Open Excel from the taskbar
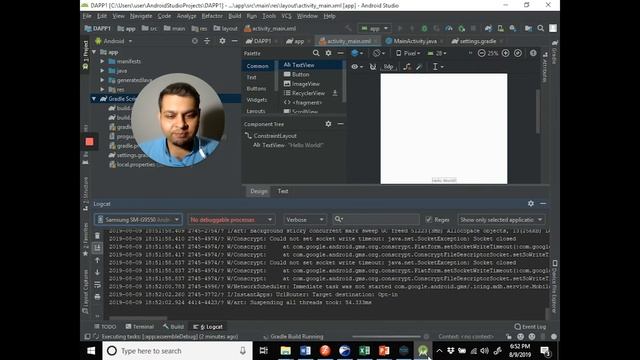Image resolution: width=640 pixels, height=360 pixels. pyautogui.click(x=364, y=351)
